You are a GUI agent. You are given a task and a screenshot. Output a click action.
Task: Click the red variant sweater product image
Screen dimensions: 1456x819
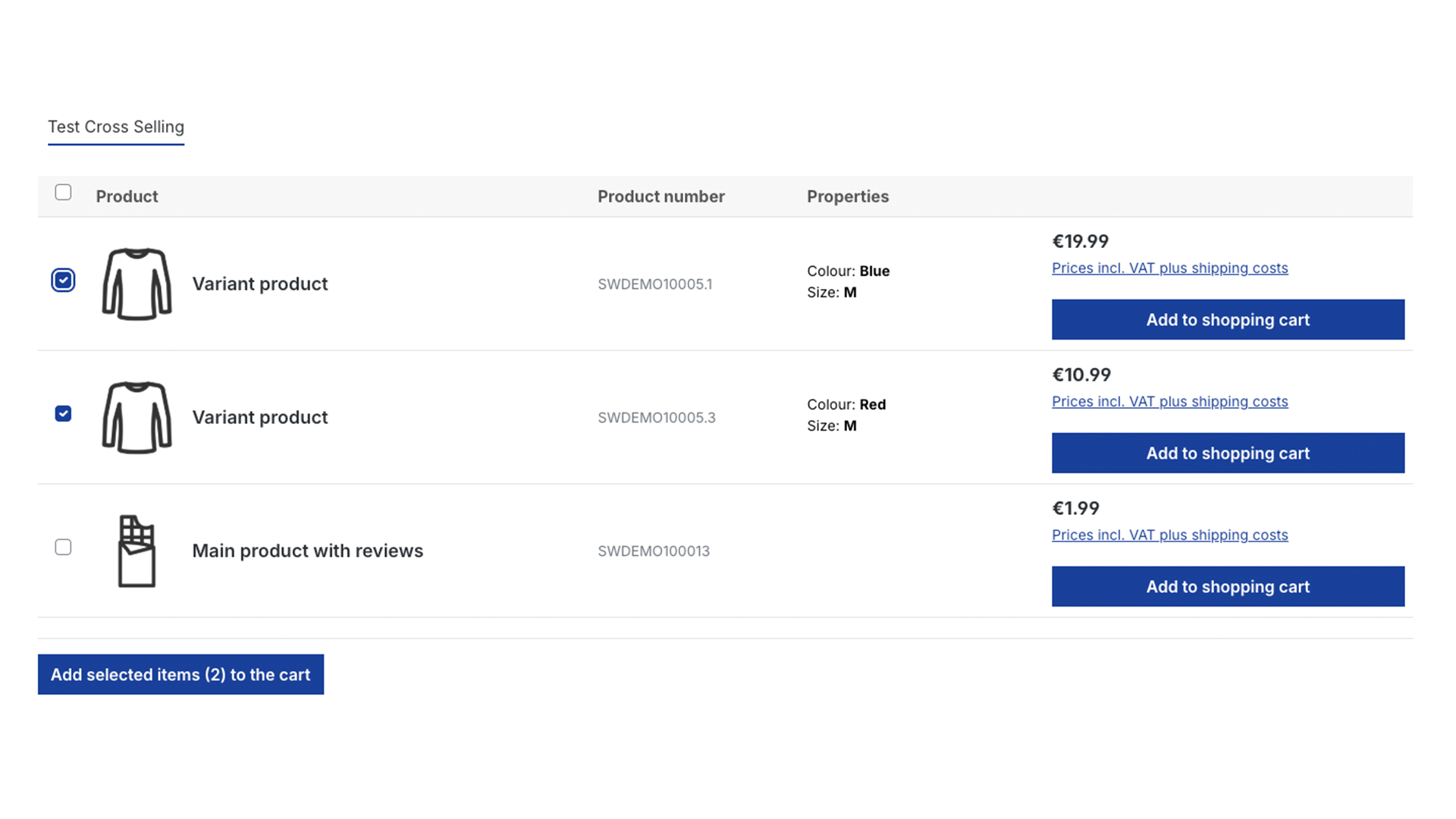(x=136, y=417)
